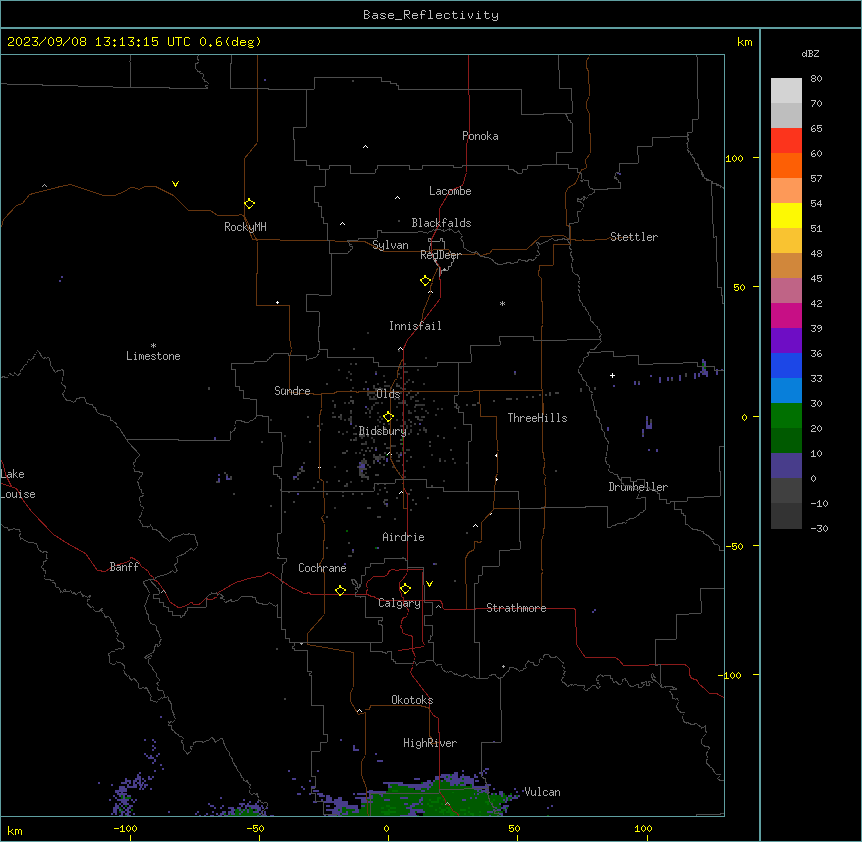Select the -30 value at bottom of dBZ legend

pyautogui.click(x=819, y=528)
